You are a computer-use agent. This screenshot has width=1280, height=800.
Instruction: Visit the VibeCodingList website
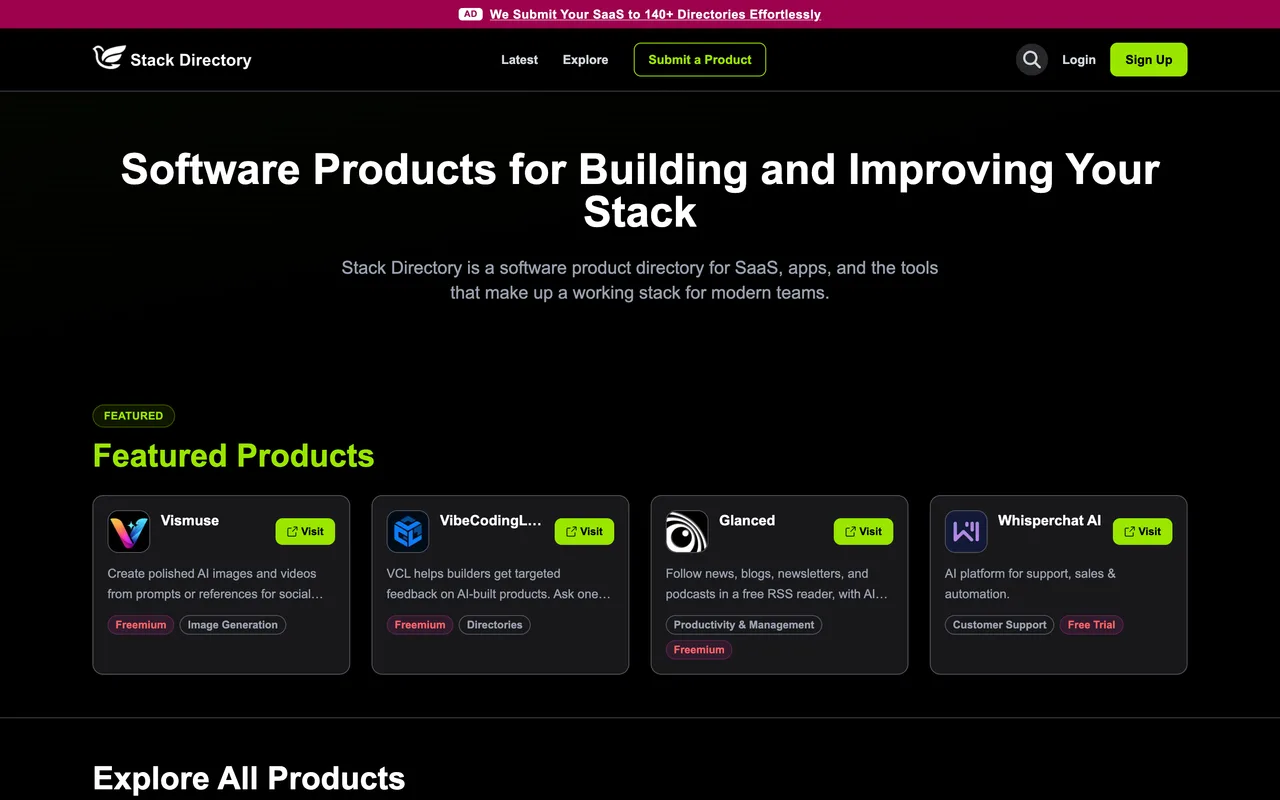(584, 531)
